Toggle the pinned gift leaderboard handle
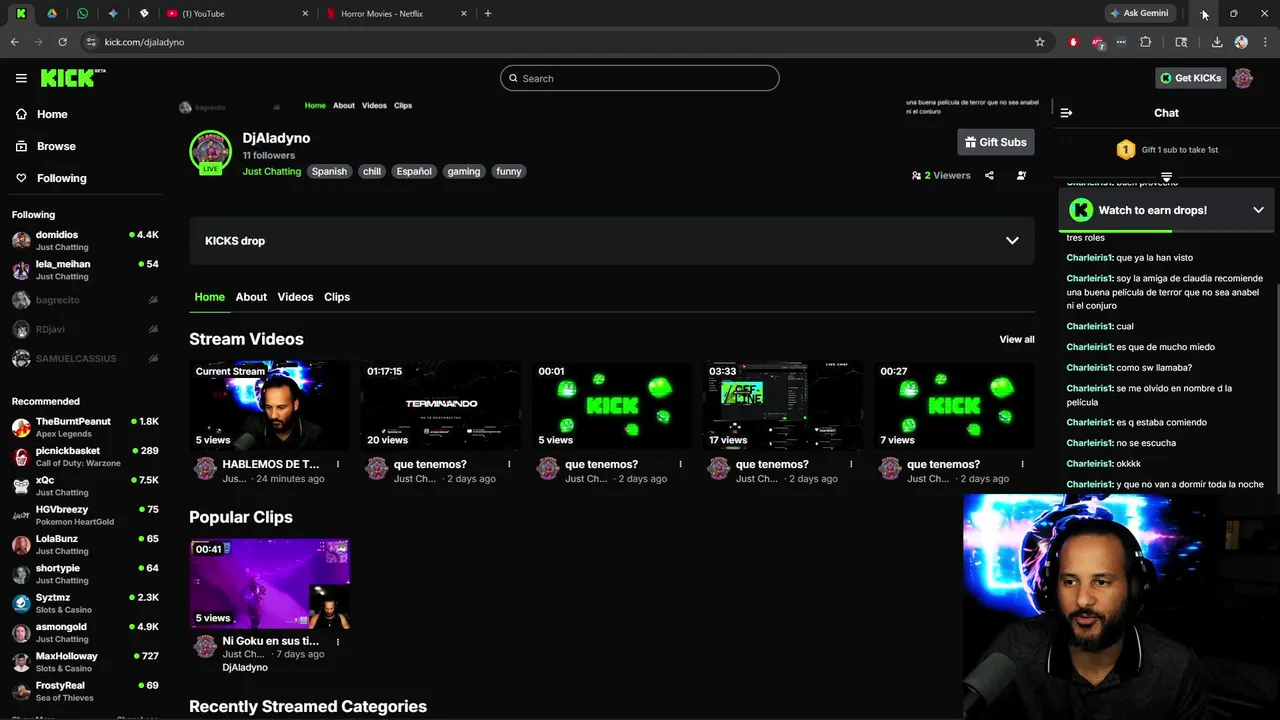The image size is (1280, 720). (x=1166, y=177)
